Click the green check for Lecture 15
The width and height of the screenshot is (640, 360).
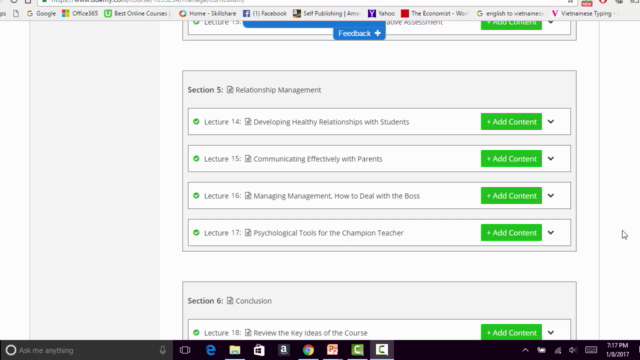coord(196,159)
